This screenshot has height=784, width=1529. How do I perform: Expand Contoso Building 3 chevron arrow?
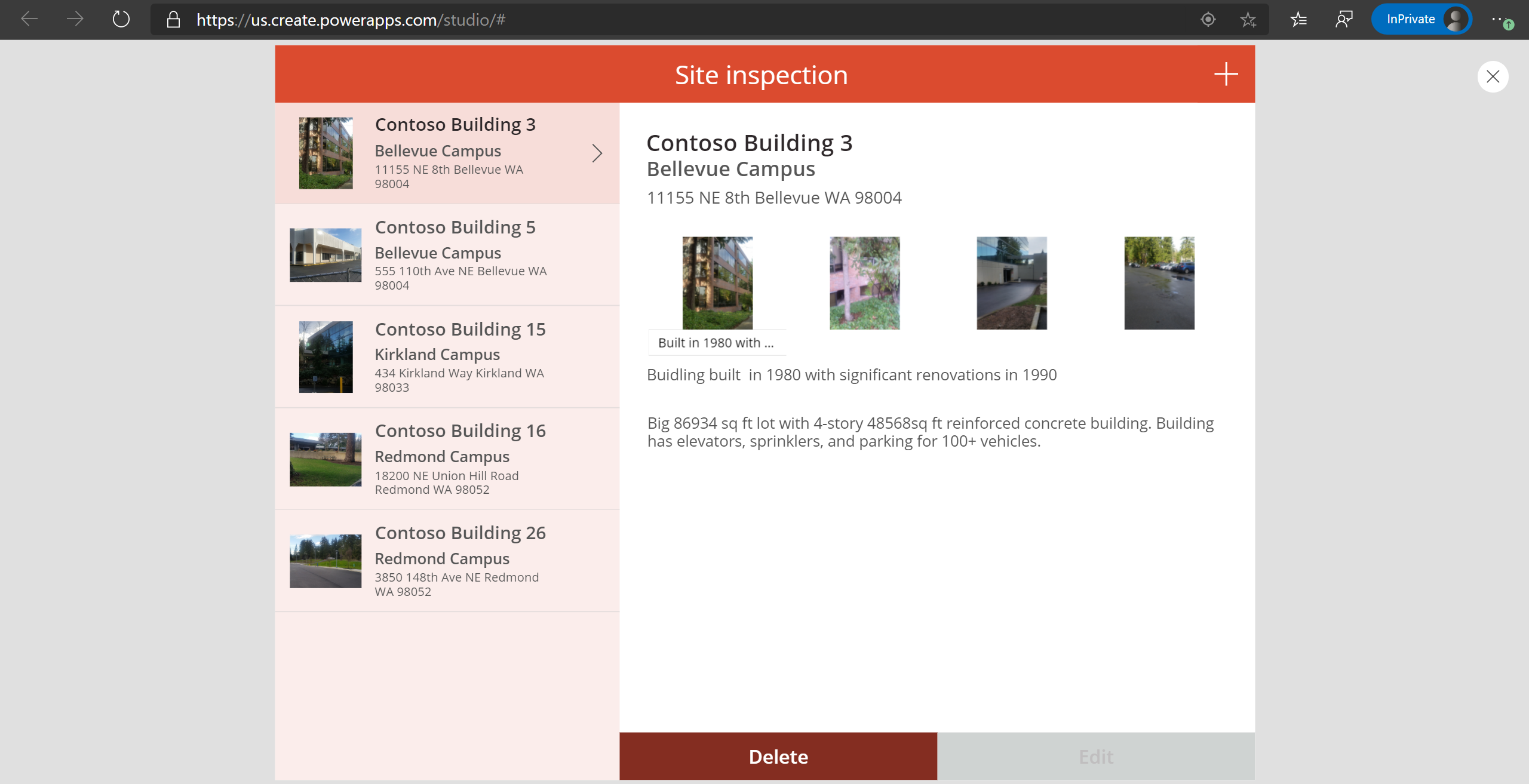[597, 153]
